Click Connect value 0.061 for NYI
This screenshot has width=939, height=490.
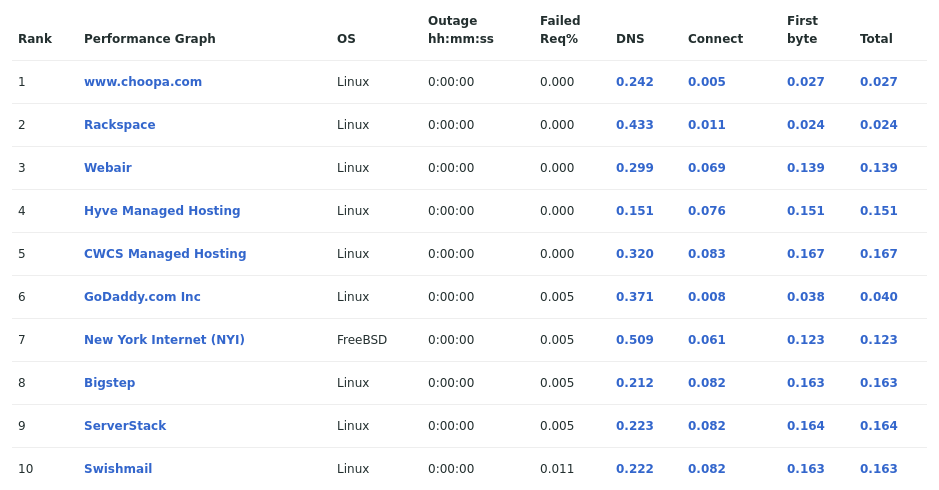click(707, 340)
